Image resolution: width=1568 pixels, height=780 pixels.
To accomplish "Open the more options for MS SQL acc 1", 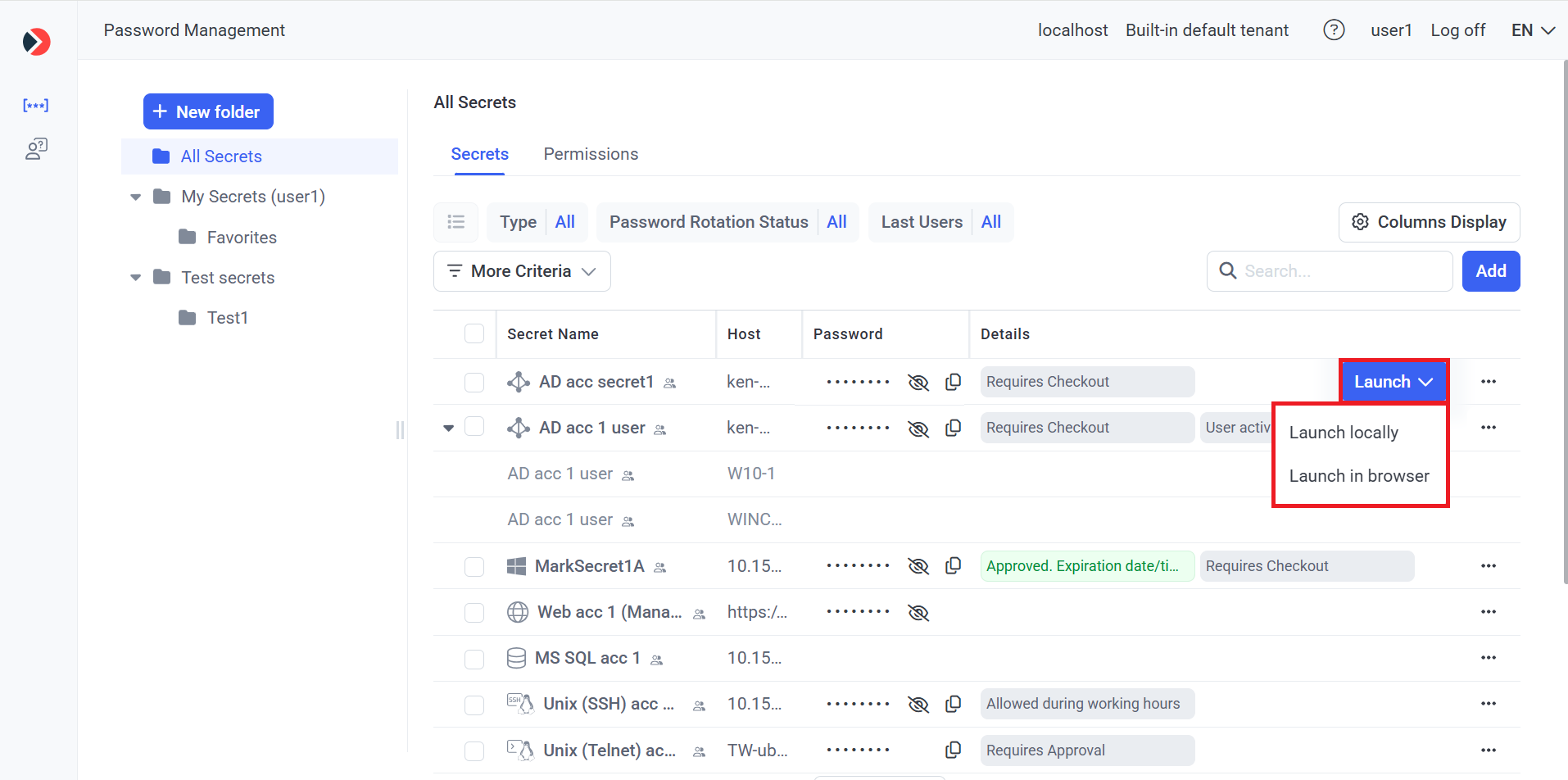I will click(x=1488, y=658).
